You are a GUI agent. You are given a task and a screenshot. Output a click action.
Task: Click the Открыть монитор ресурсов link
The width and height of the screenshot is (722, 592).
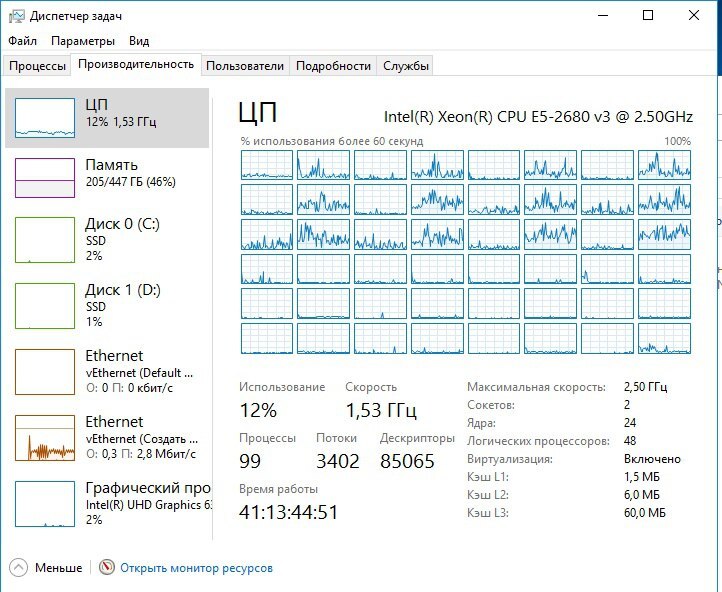196,567
